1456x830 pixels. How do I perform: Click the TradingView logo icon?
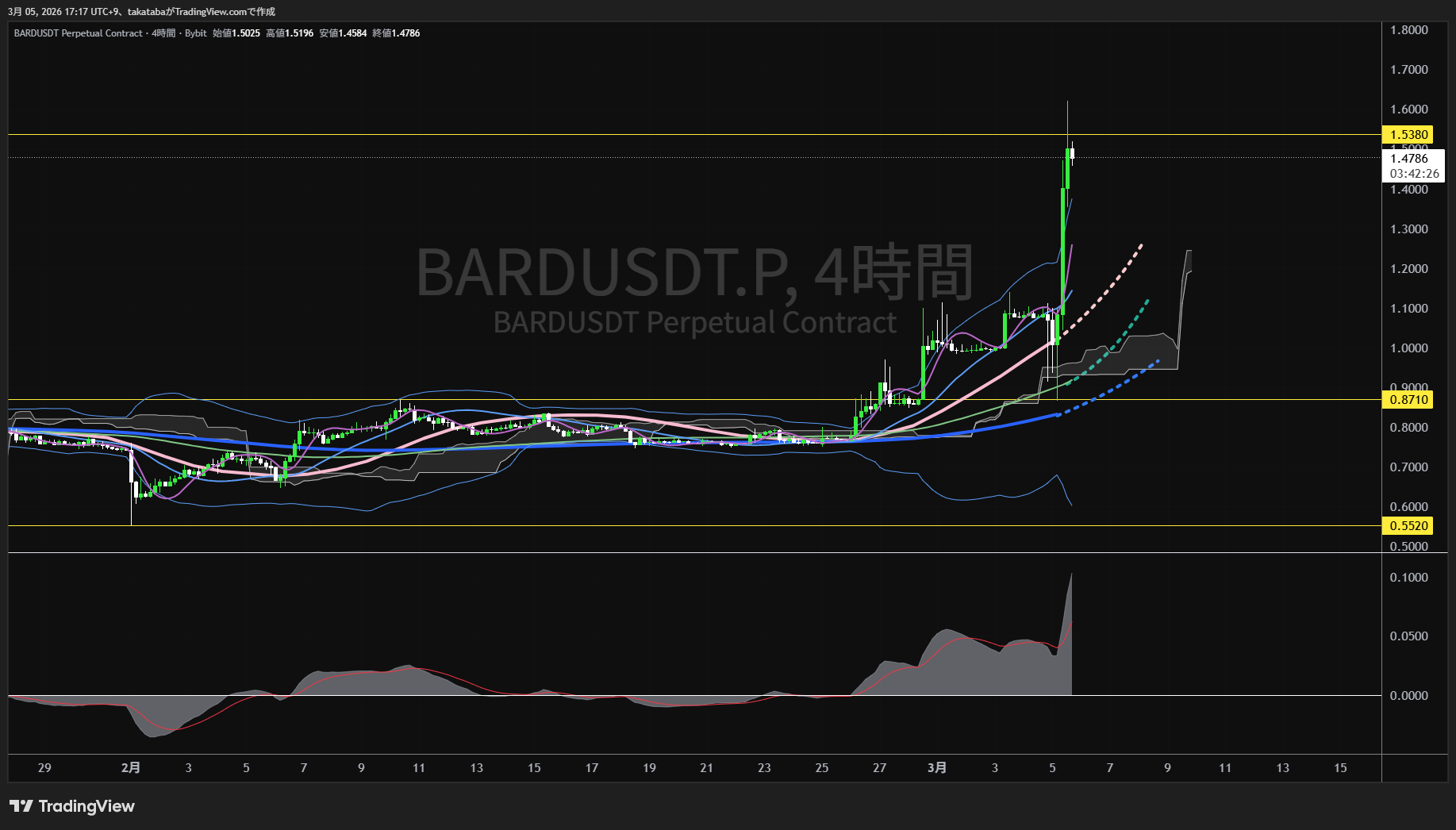pos(21,806)
